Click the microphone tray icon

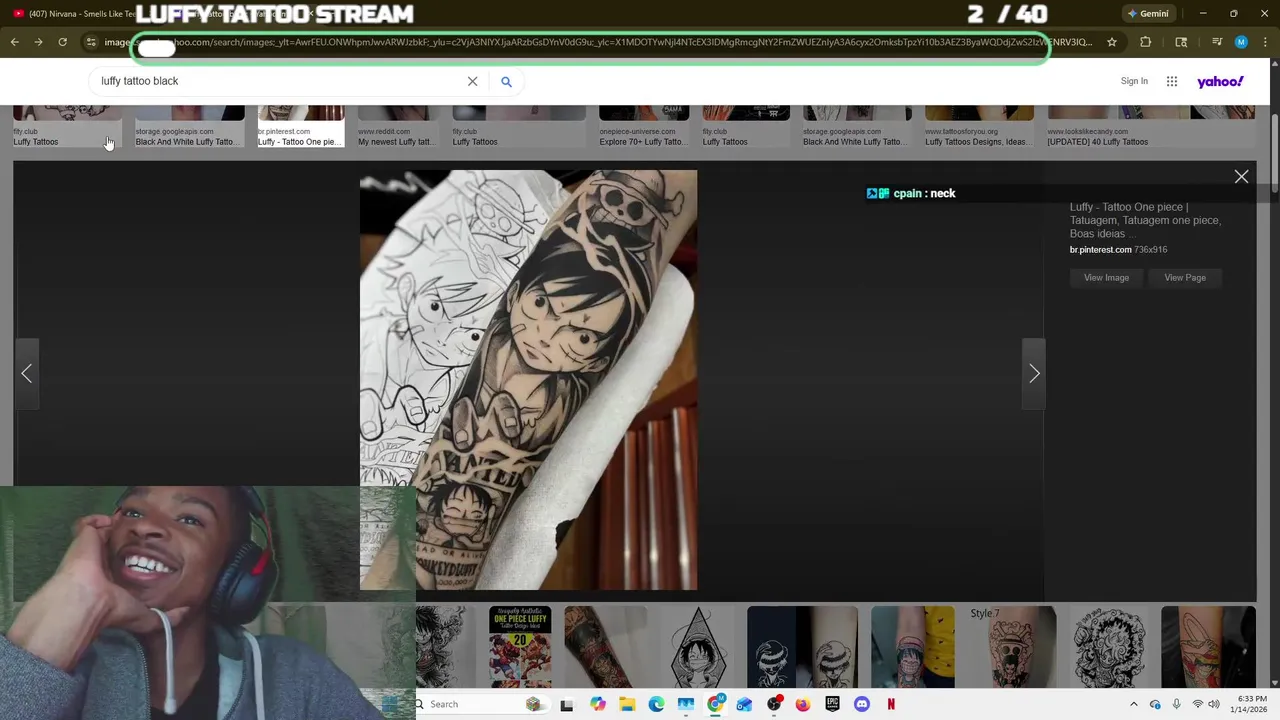pos(1176,704)
